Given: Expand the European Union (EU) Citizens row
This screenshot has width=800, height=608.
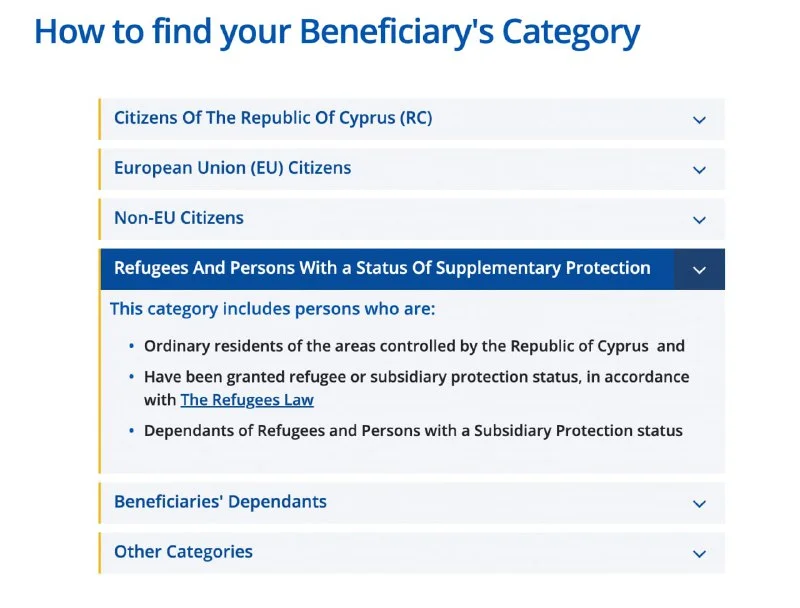Looking at the screenshot, I should [233, 168].
